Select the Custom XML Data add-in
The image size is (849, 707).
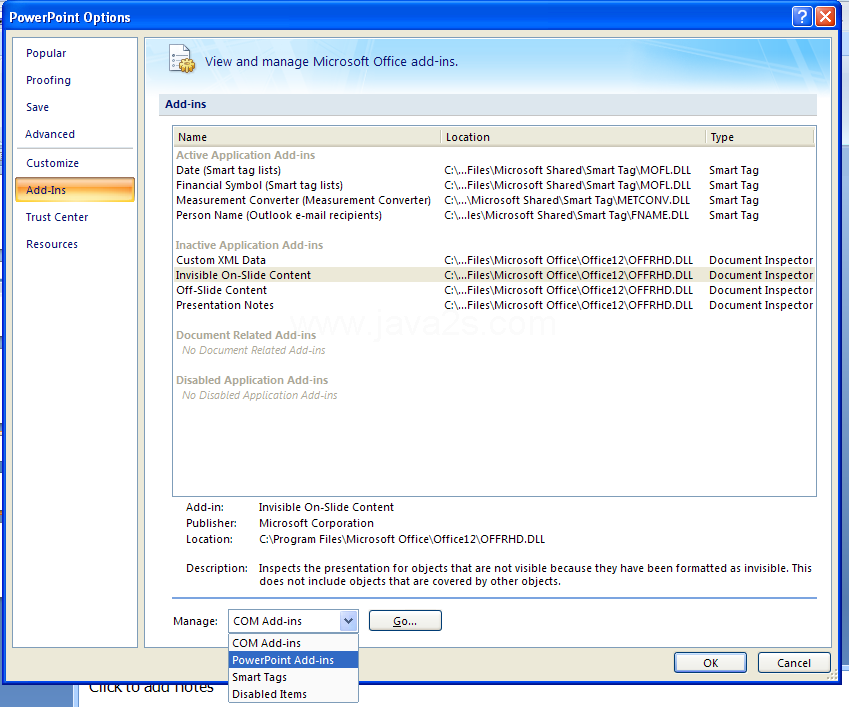click(494, 260)
